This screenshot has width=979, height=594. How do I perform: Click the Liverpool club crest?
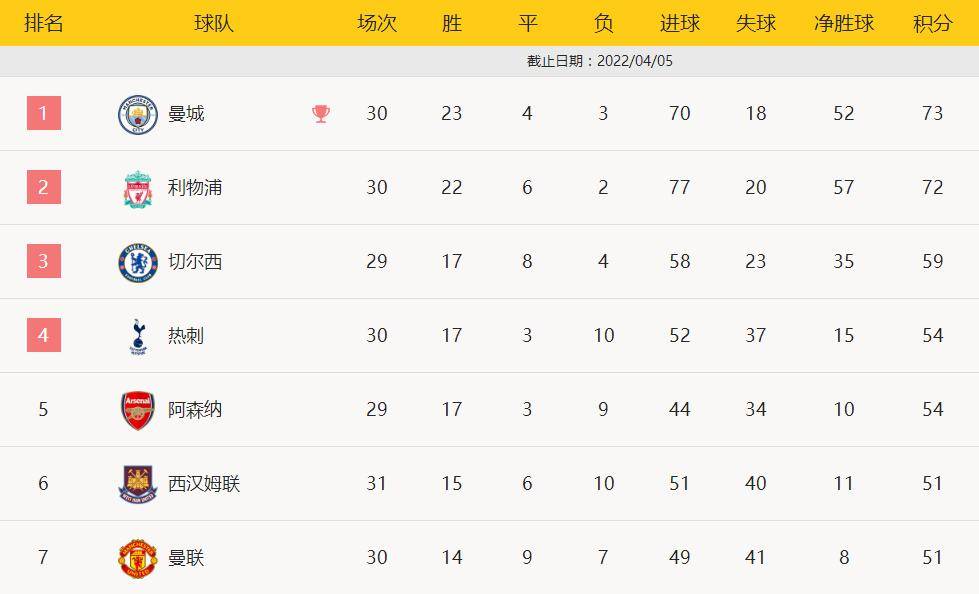tap(138, 188)
